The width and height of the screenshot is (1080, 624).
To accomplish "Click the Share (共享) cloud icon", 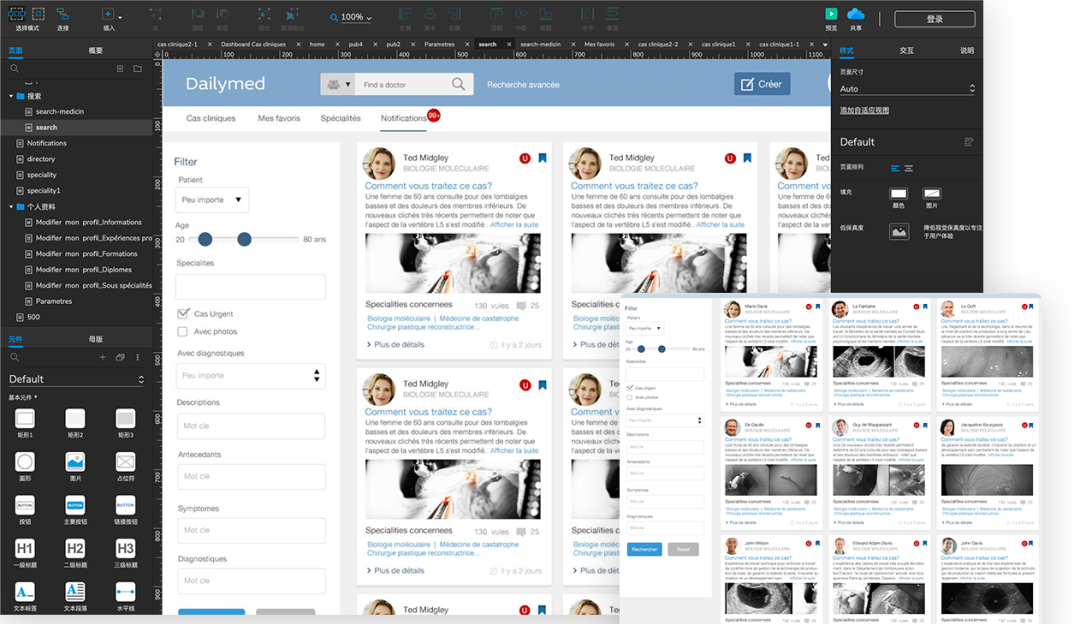I will point(855,14).
